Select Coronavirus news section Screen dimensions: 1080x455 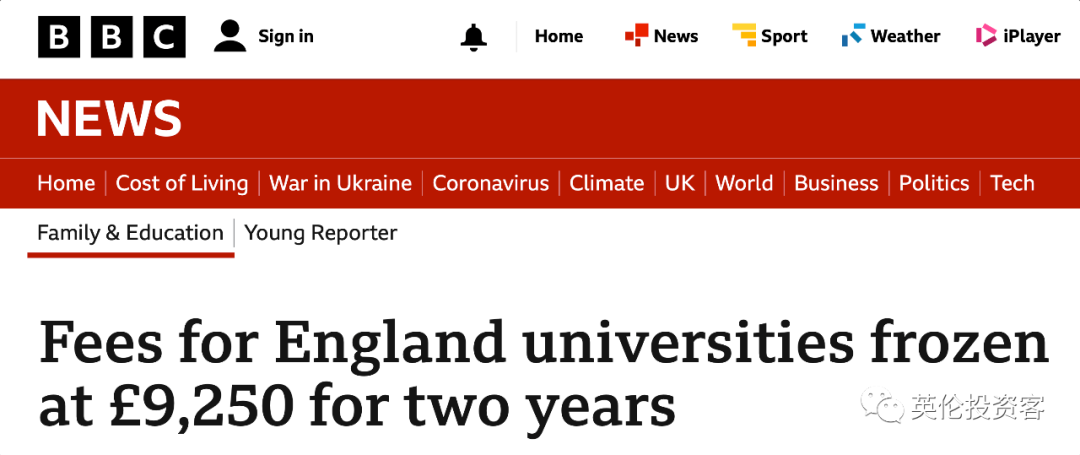[490, 183]
